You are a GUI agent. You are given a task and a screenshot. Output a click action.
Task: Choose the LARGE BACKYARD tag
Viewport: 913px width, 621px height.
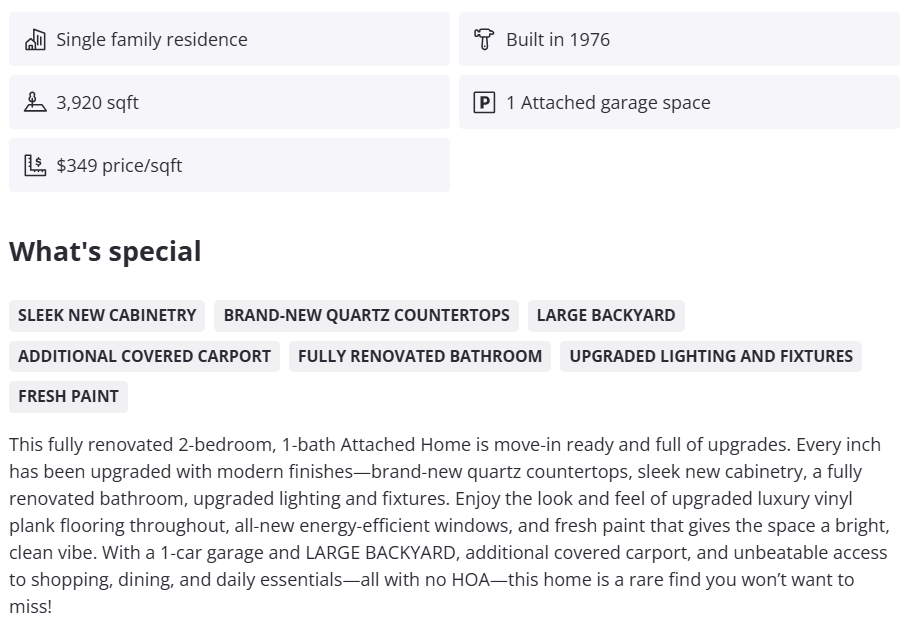[605, 315]
